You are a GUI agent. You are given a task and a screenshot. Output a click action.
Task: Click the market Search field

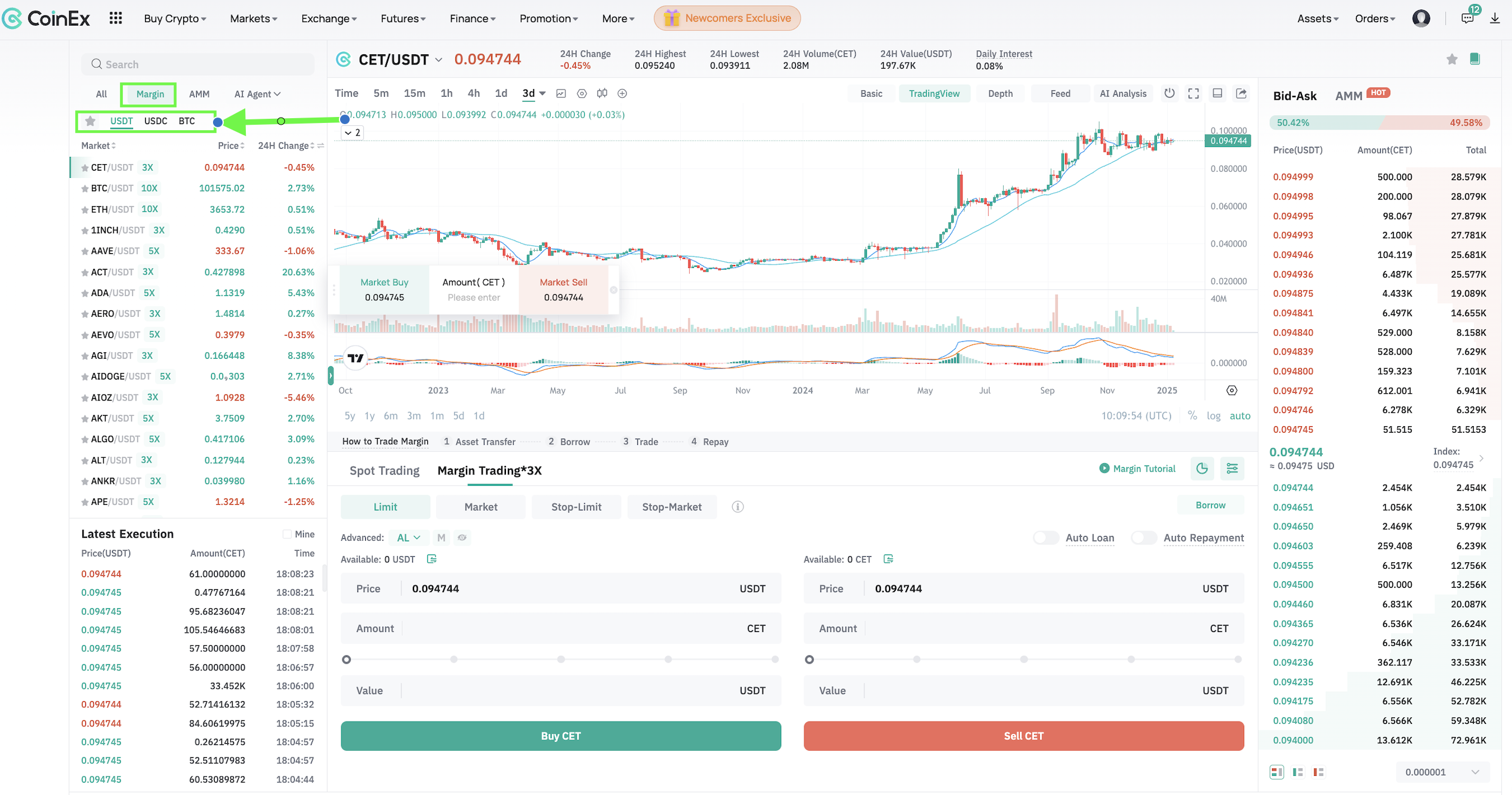(198, 64)
